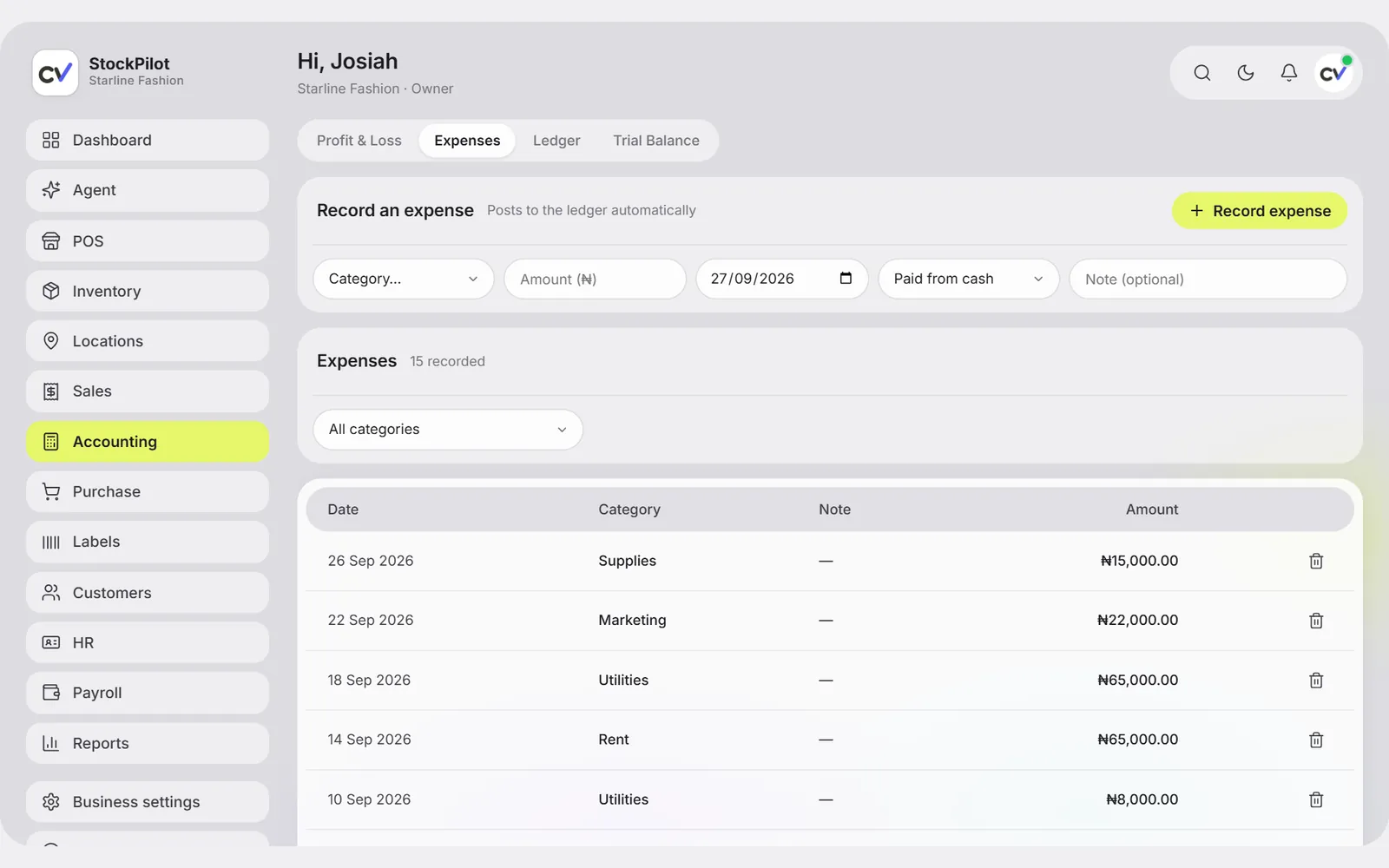Viewport: 1389px width, 868px height.
Task: Click the Record expense button
Action: click(x=1260, y=211)
